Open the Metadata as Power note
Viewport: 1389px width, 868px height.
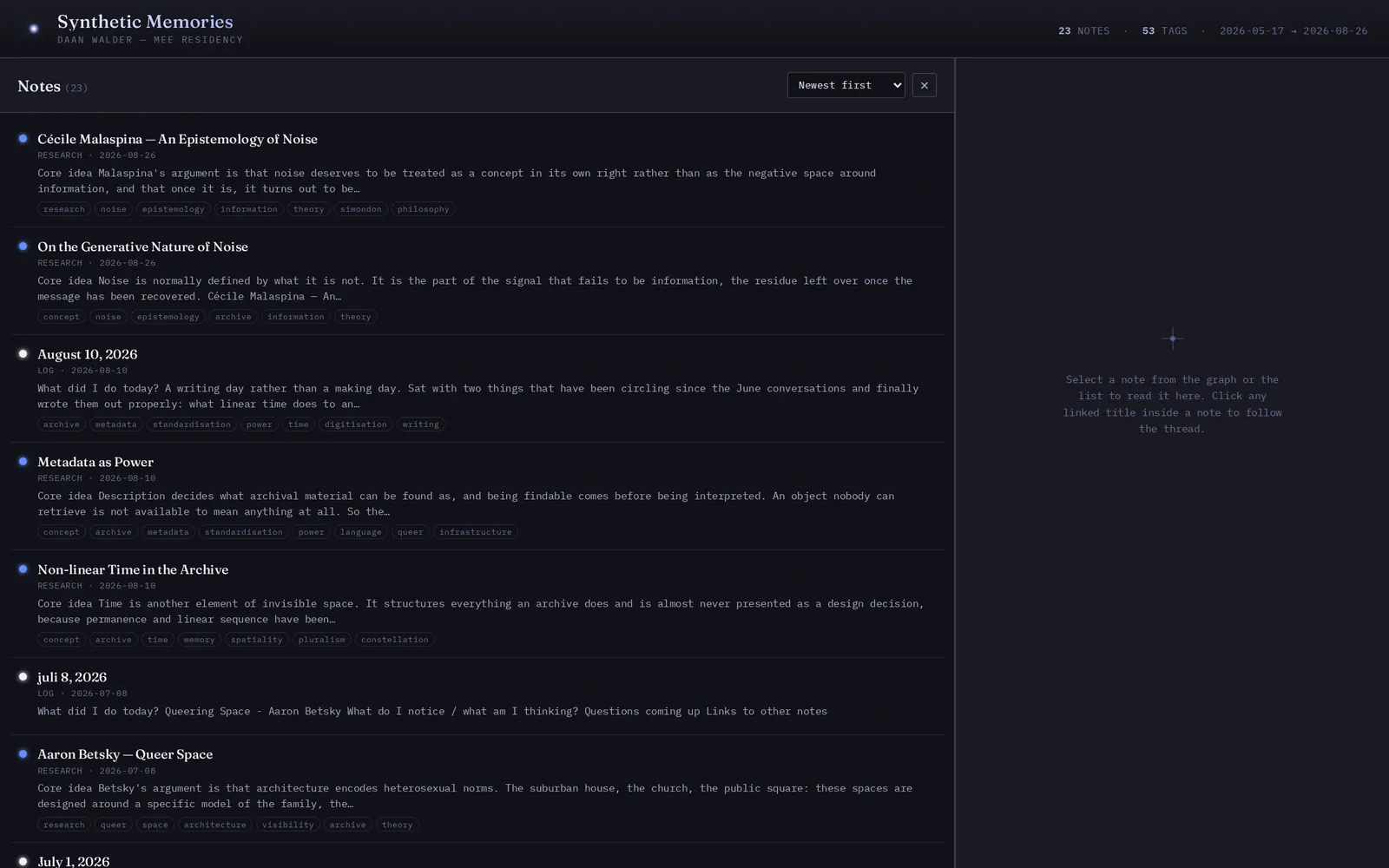point(95,462)
